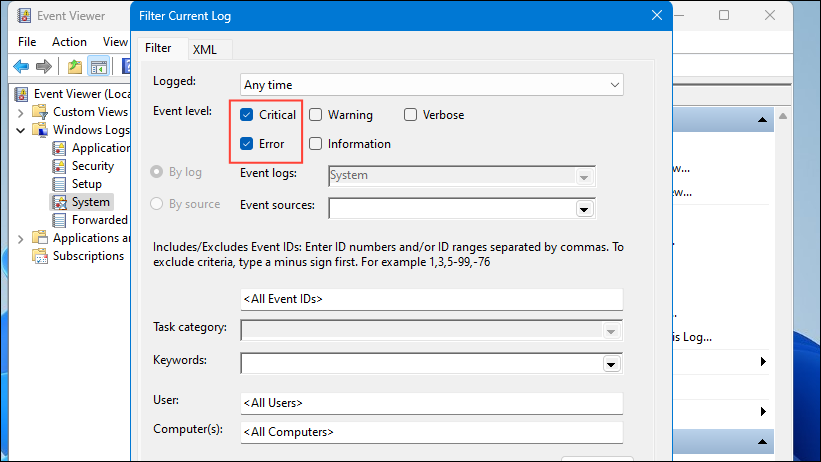Click the Security log icon
Viewport: 821px width, 462px height.
59,166
